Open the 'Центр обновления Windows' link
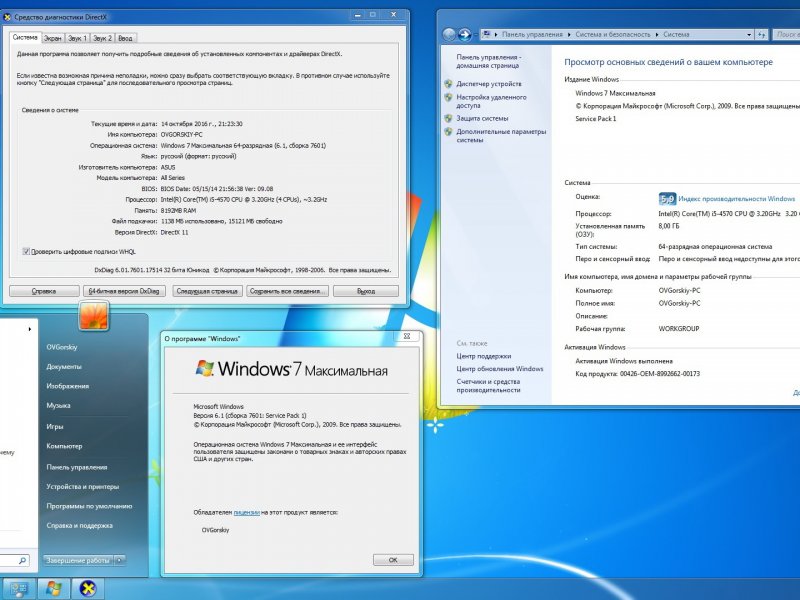The height and width of the screenshot is (600, 800). click(500, 368)
